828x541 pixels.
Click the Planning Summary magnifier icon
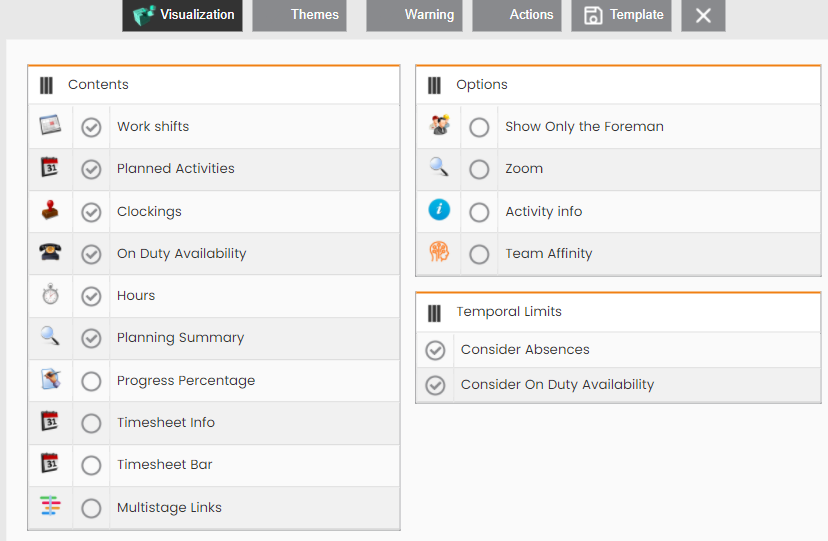[x=50, y=336]
